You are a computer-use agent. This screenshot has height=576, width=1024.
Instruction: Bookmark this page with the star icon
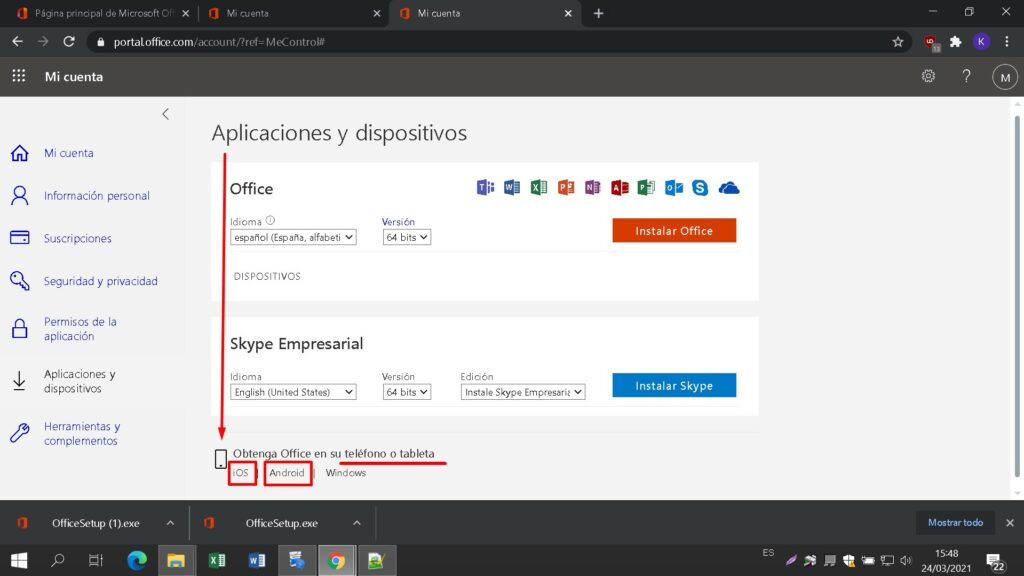point(897,42)
